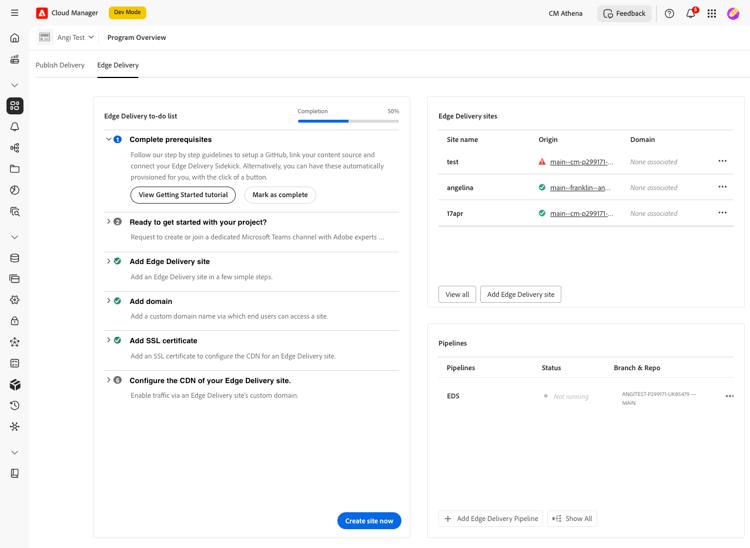Open the hamburger navigation menu
The height and width of the screenshot is (548, 750).
[15, 13]
